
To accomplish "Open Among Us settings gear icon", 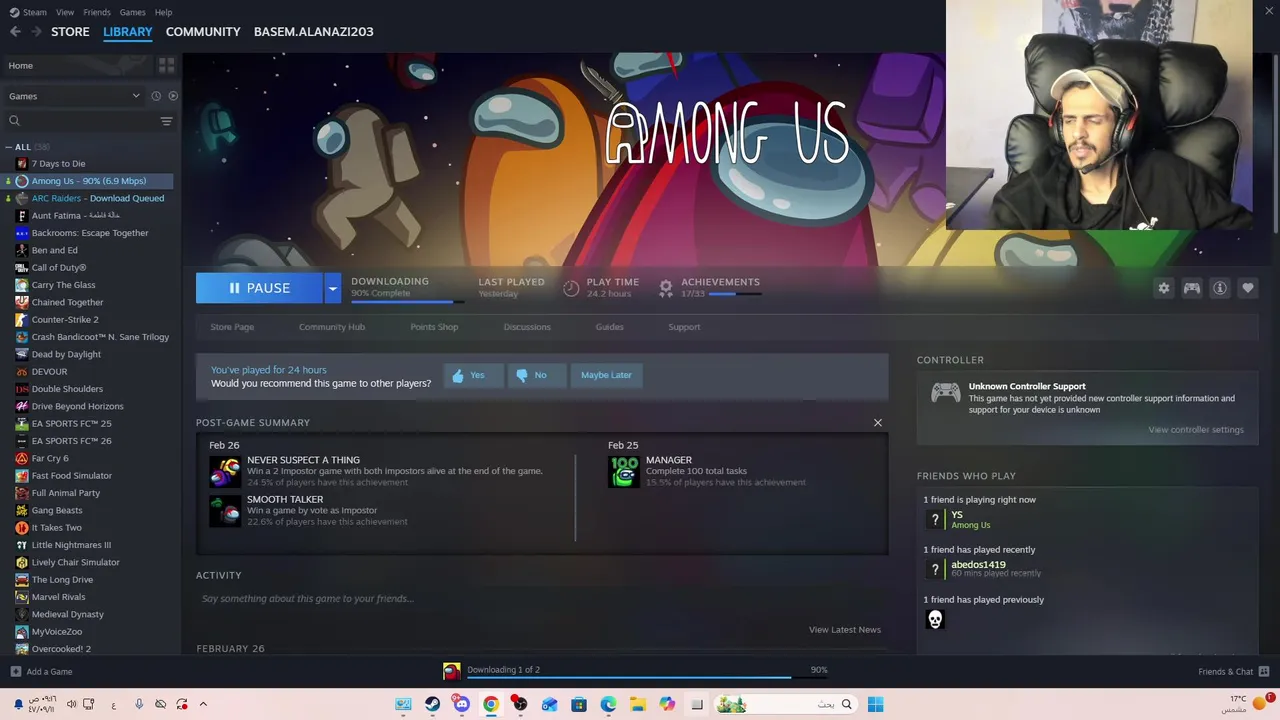I will pyautogui.click(x=1164, y=288).
